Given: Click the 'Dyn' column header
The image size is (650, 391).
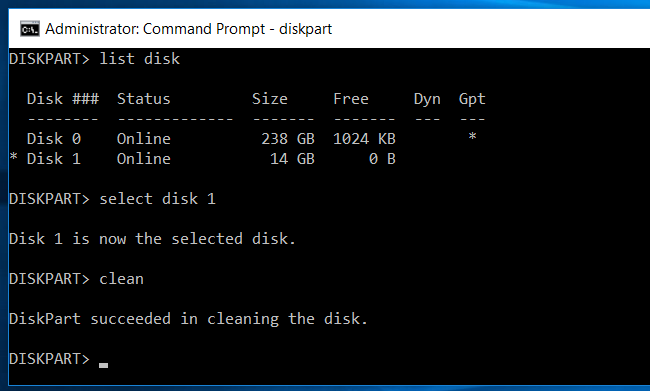Looking at the screenshot, I should [x=427, y=99].
